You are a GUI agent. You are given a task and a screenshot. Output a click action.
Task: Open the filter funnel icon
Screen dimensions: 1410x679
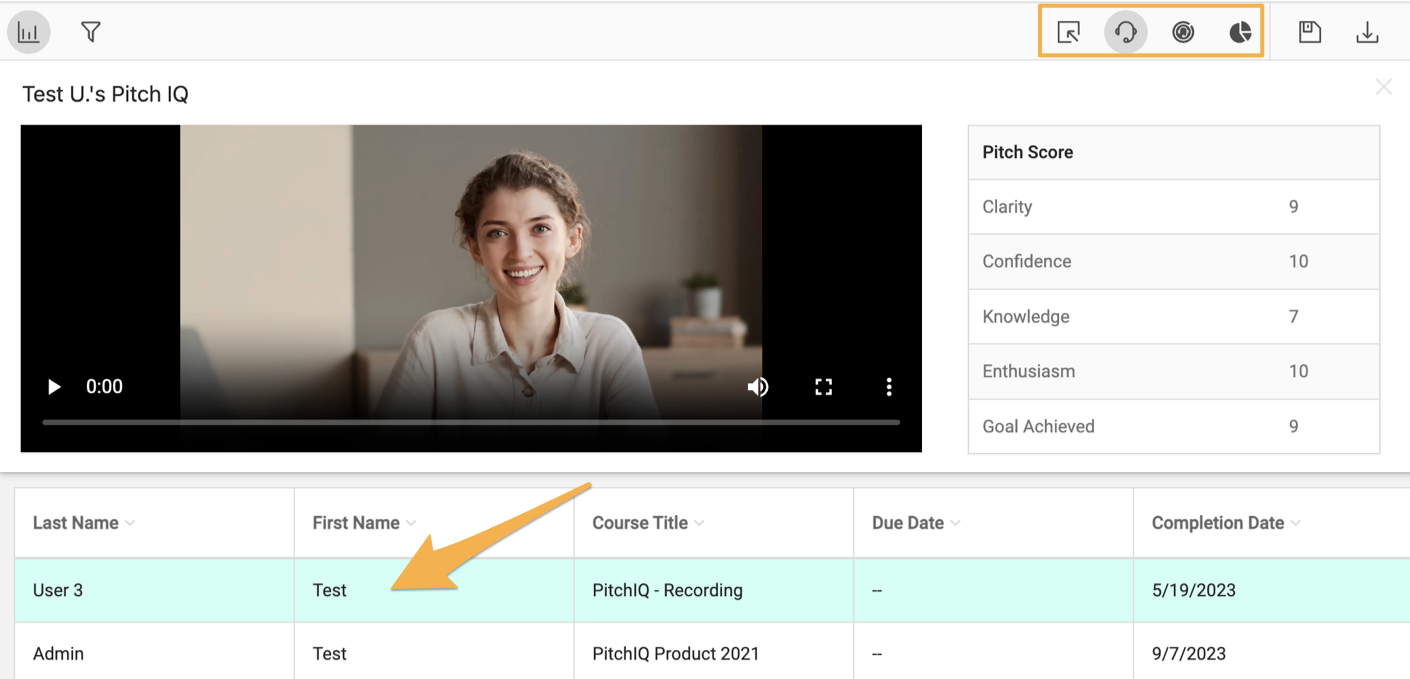coord(91,32)
